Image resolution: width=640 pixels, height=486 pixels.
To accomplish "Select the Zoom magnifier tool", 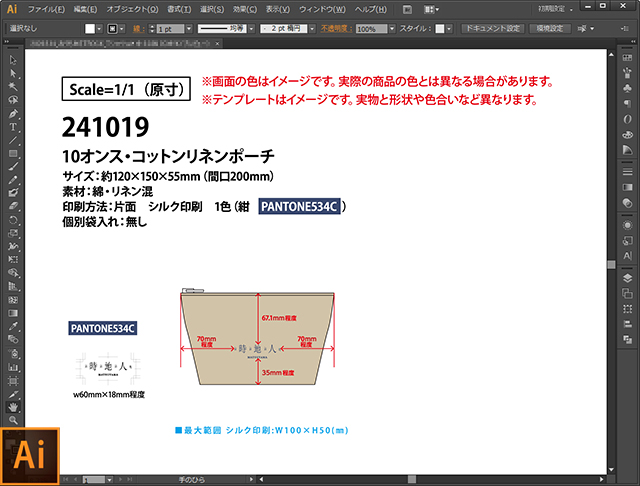I will coord(13,421).
